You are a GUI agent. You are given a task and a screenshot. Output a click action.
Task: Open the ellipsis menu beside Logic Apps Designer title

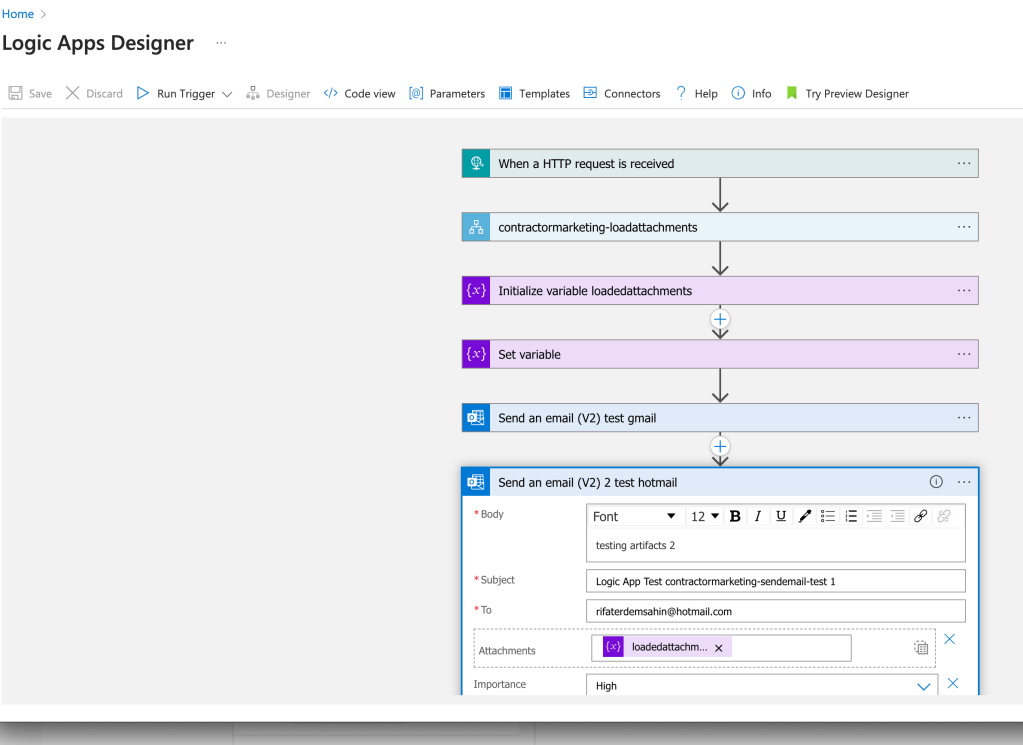tap(221, 43)
